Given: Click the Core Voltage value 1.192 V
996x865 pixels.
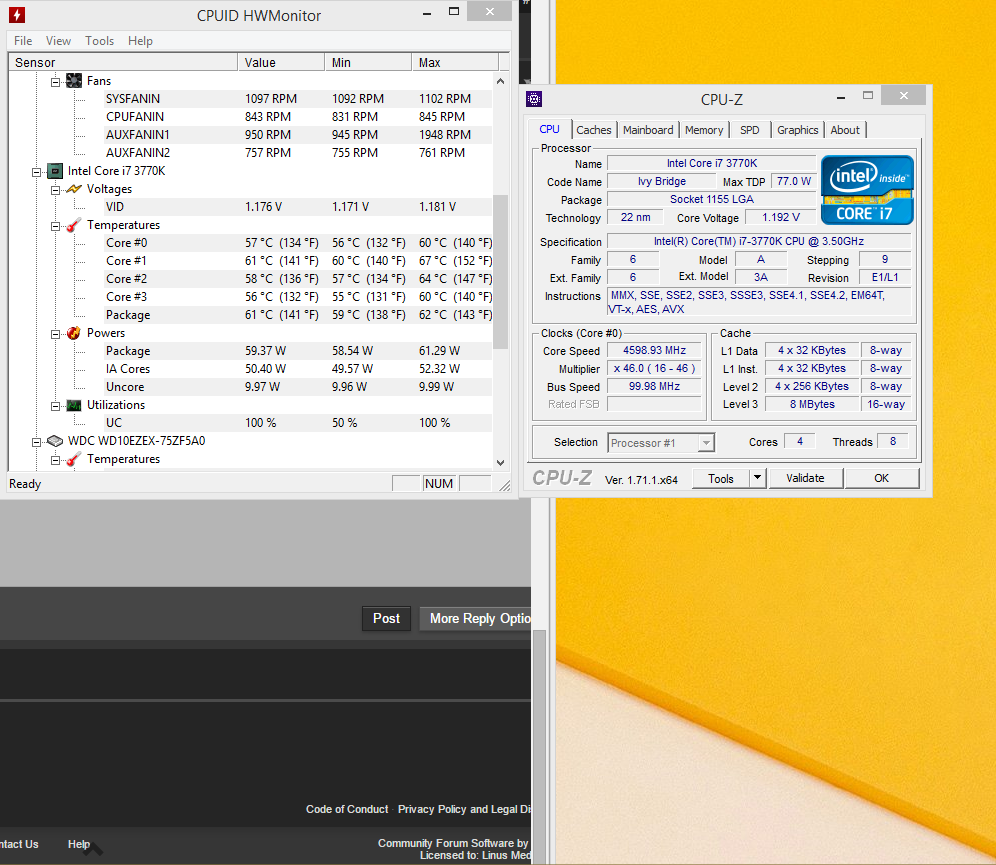Looking at the screenshot, I should [781, 217].
